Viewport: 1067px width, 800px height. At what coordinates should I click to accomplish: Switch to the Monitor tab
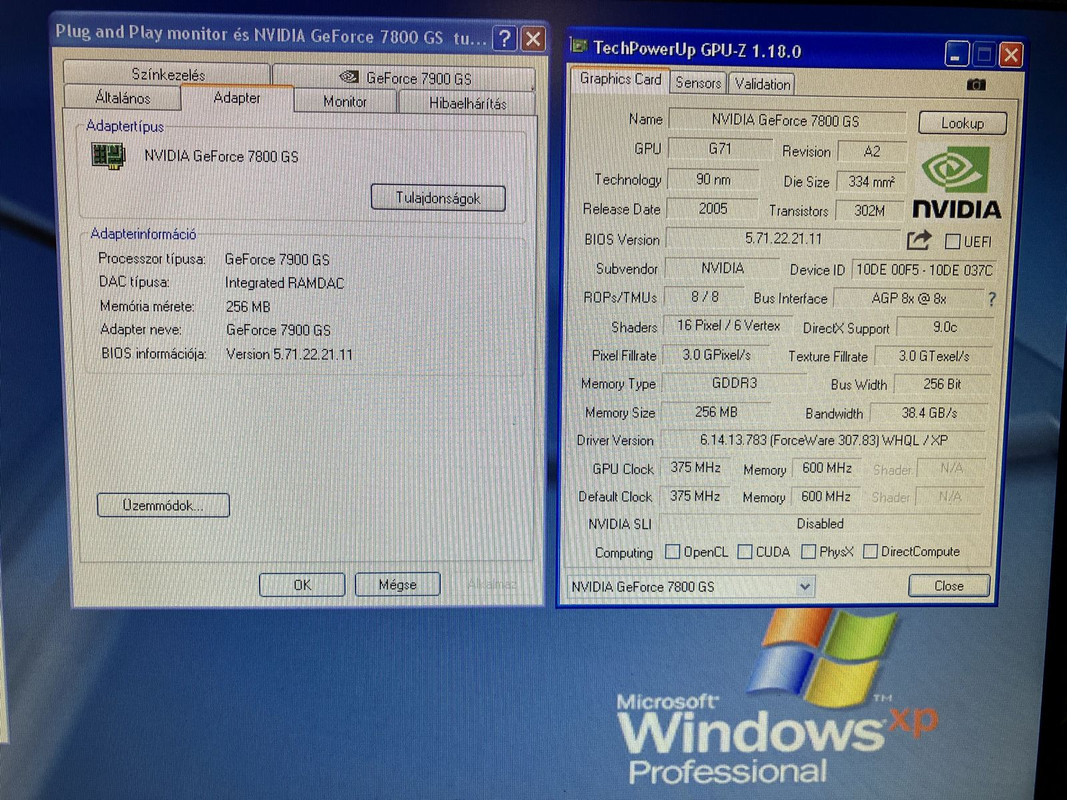coord(344,102)
